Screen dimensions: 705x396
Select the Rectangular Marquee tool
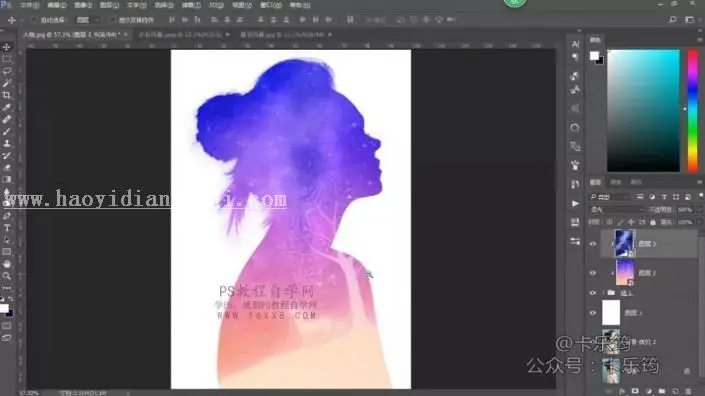(x=7, y=59)
